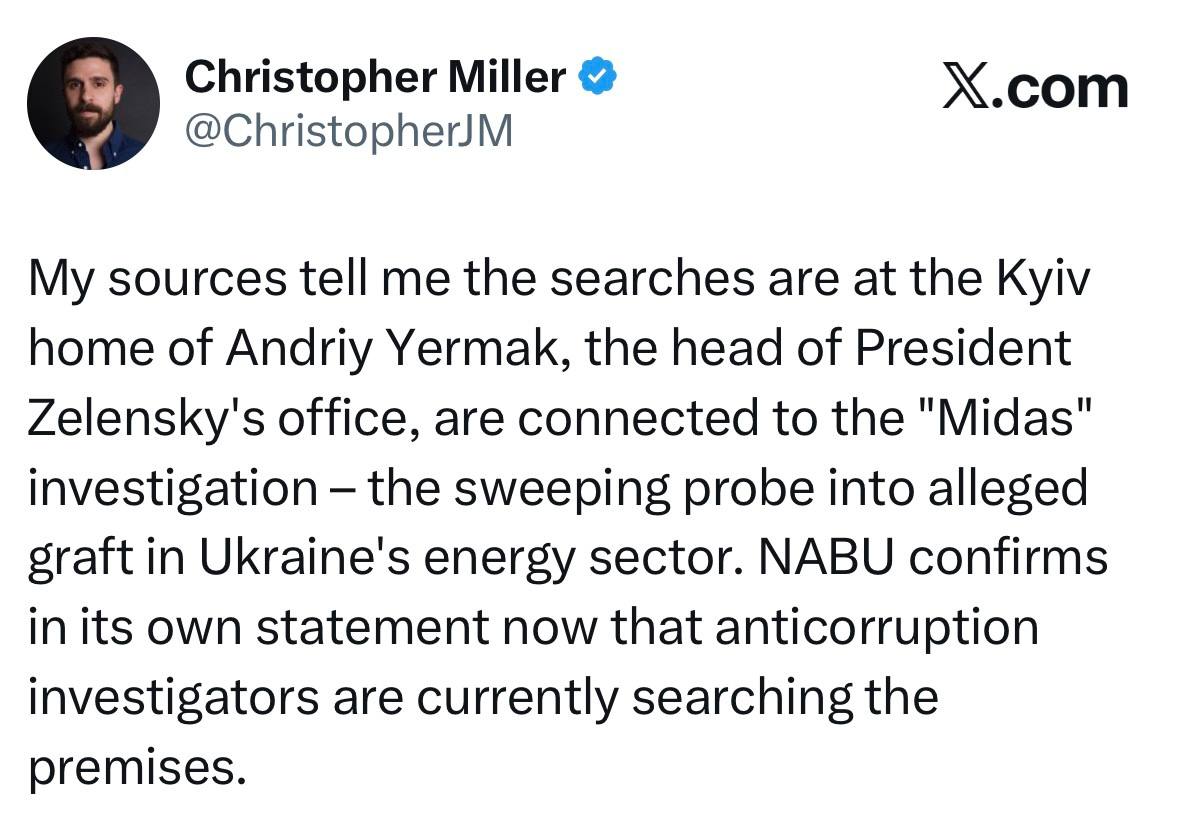The width and height of the screenshot is (1179, 815).
Task: Click the blue verified checkmark badge
Action: (x=598, y=77)
